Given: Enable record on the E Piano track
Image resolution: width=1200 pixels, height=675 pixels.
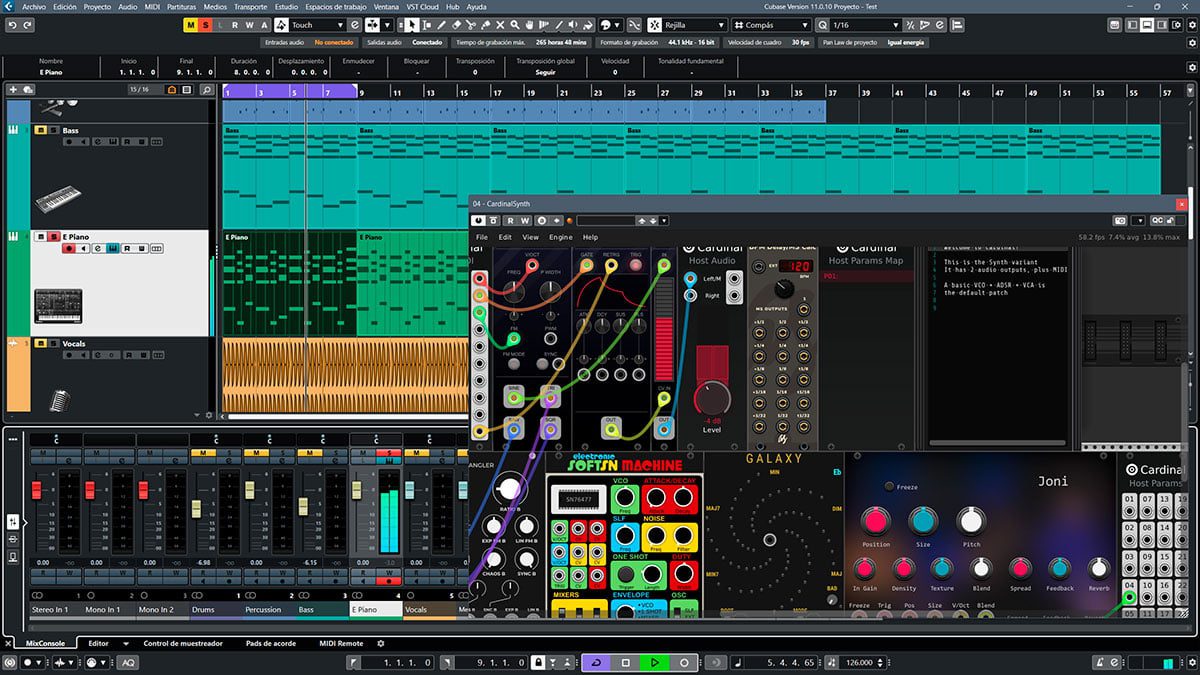Looking at the screenshot, I should pyautogui.click(x=69, y=248).
